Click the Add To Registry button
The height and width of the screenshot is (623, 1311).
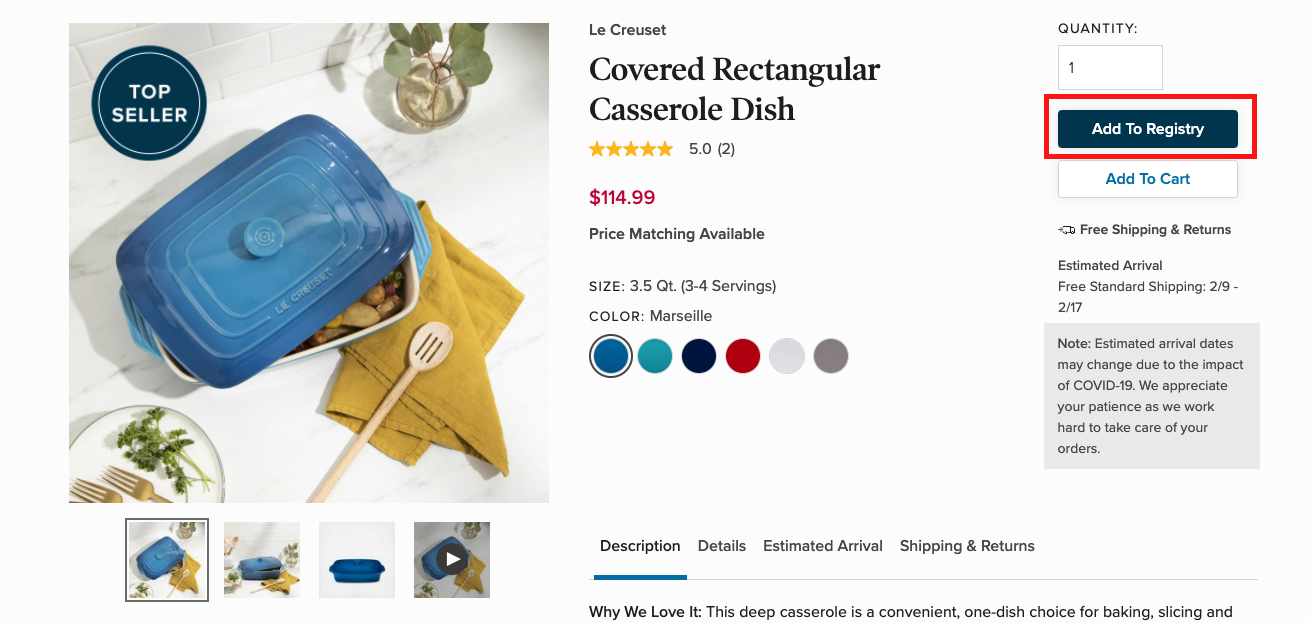tap(1148, 129)
